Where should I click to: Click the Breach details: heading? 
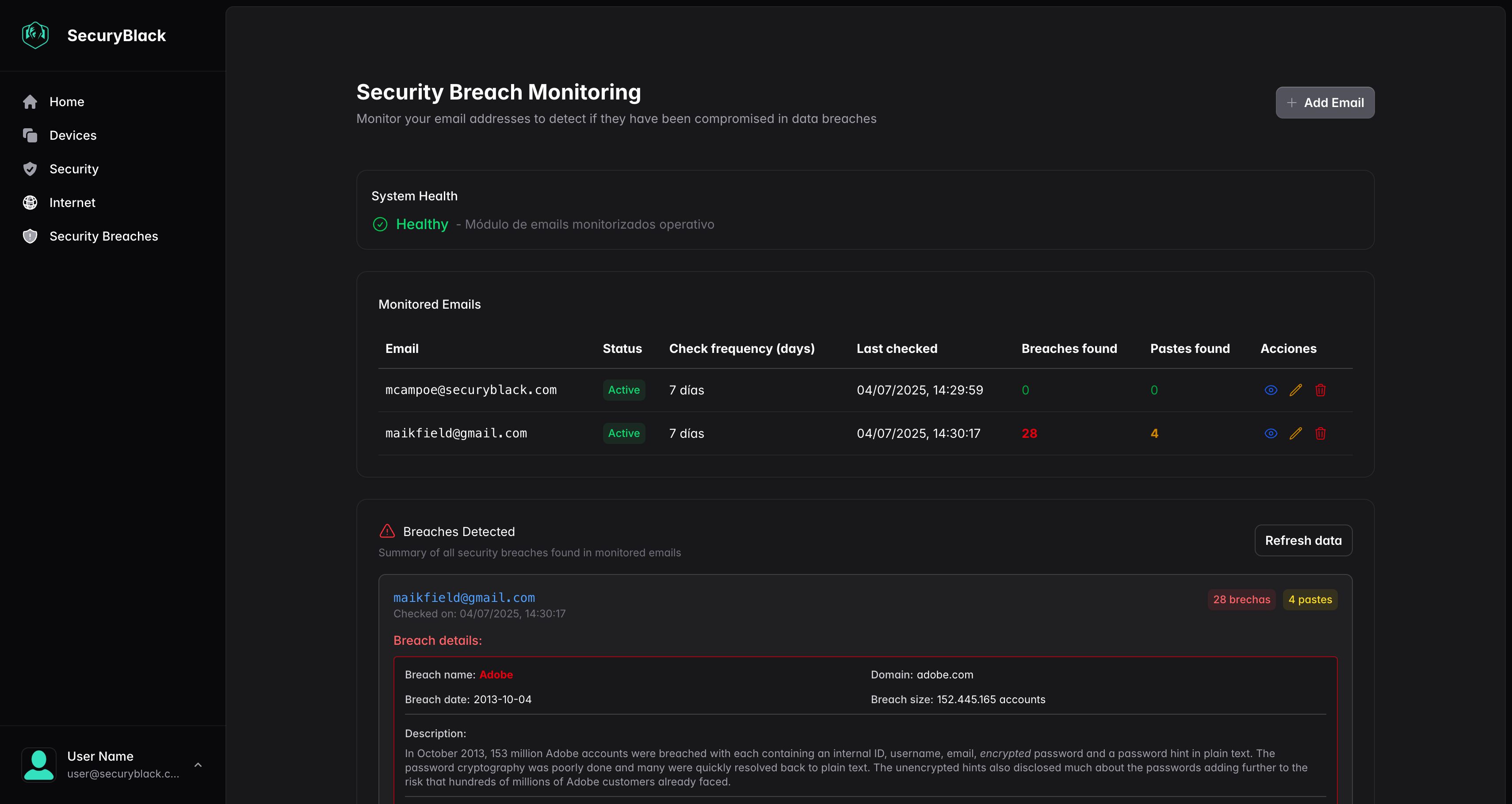(437, 641)
